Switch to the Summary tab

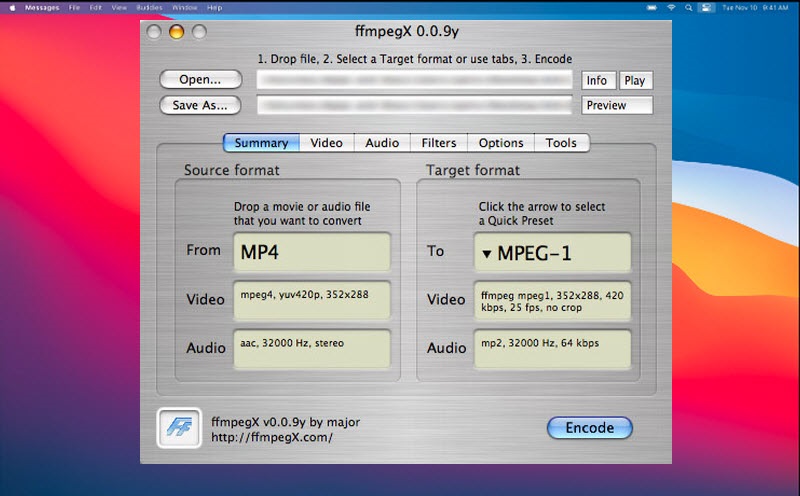(261, 143)
